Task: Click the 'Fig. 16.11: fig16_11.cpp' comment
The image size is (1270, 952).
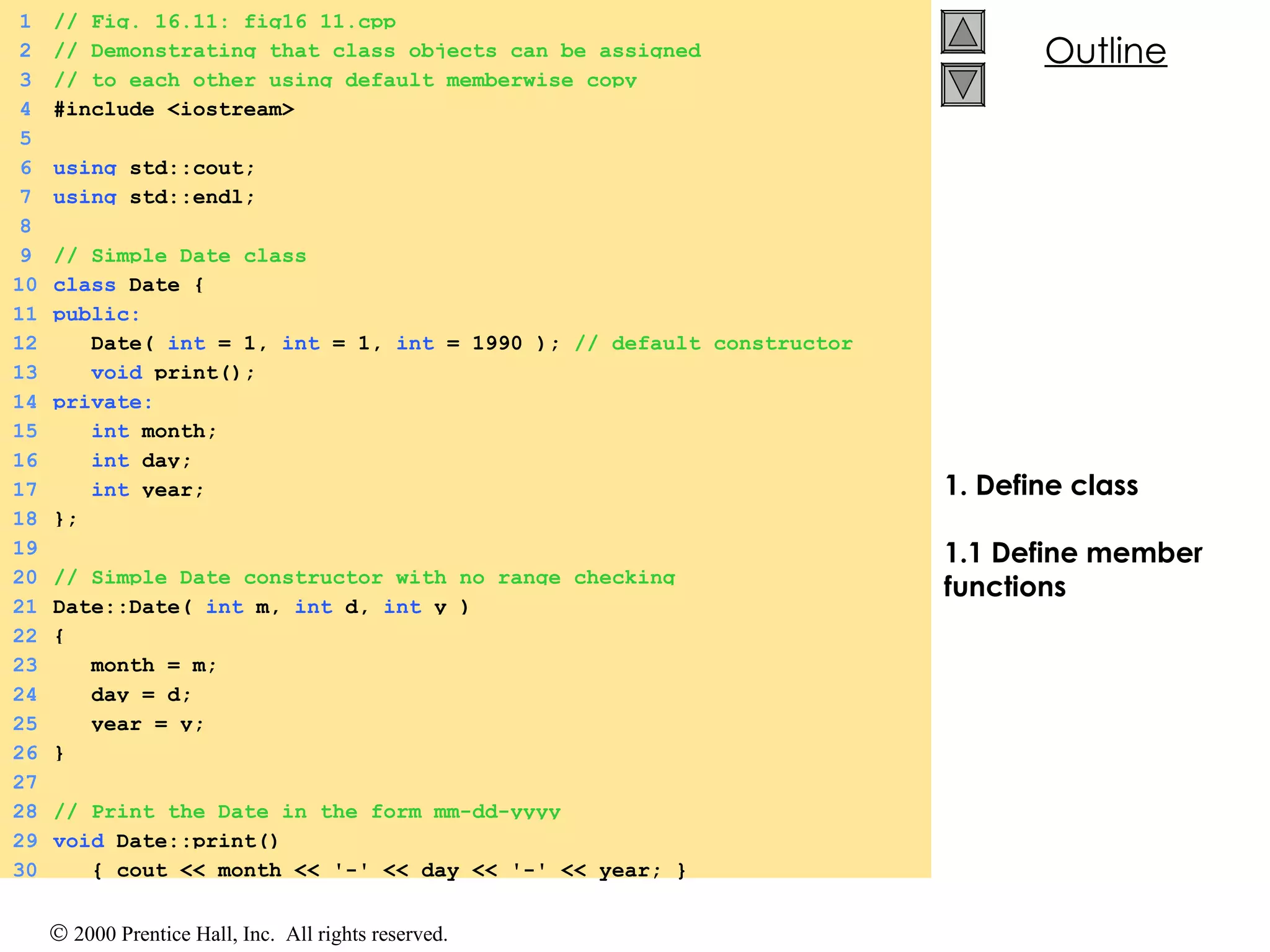Action: coord(224,22)
